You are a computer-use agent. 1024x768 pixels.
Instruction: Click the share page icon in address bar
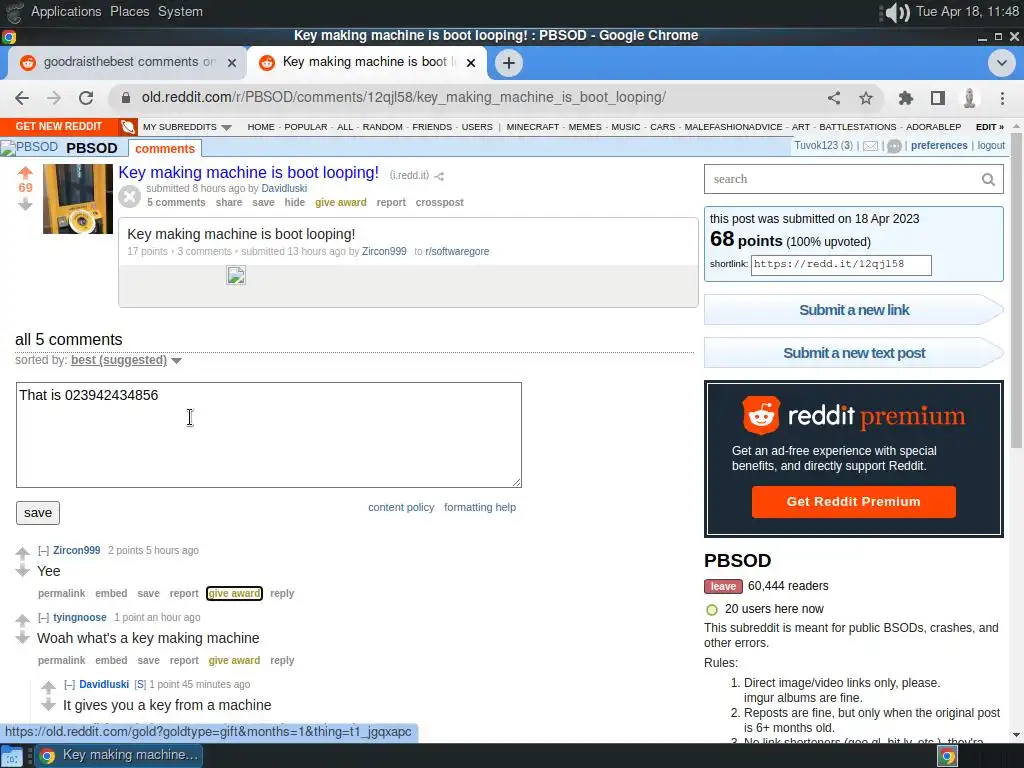coord(834,98)
